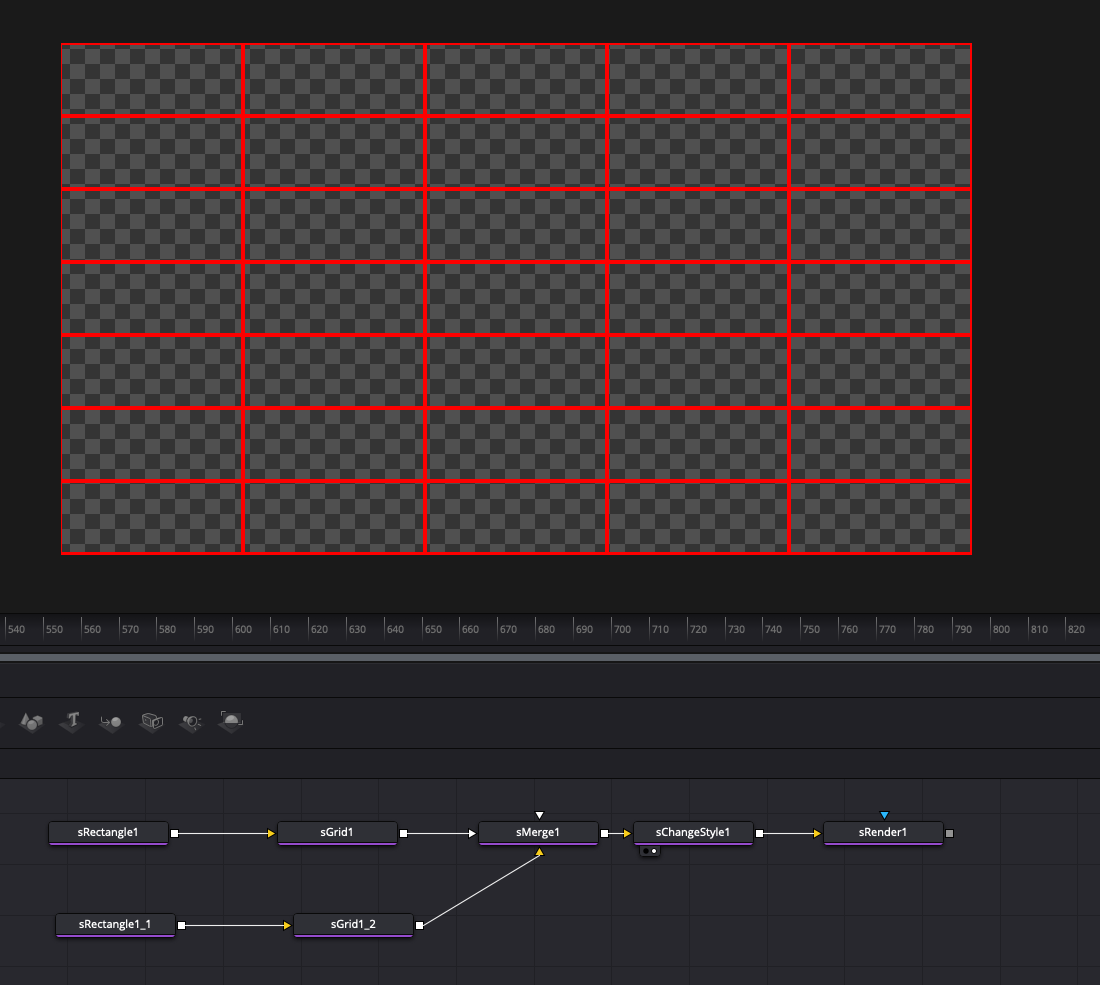Jump to frame 540 on time ruler
The height and width of the screenshot is (985, 1100).
[x=16, y=629]
